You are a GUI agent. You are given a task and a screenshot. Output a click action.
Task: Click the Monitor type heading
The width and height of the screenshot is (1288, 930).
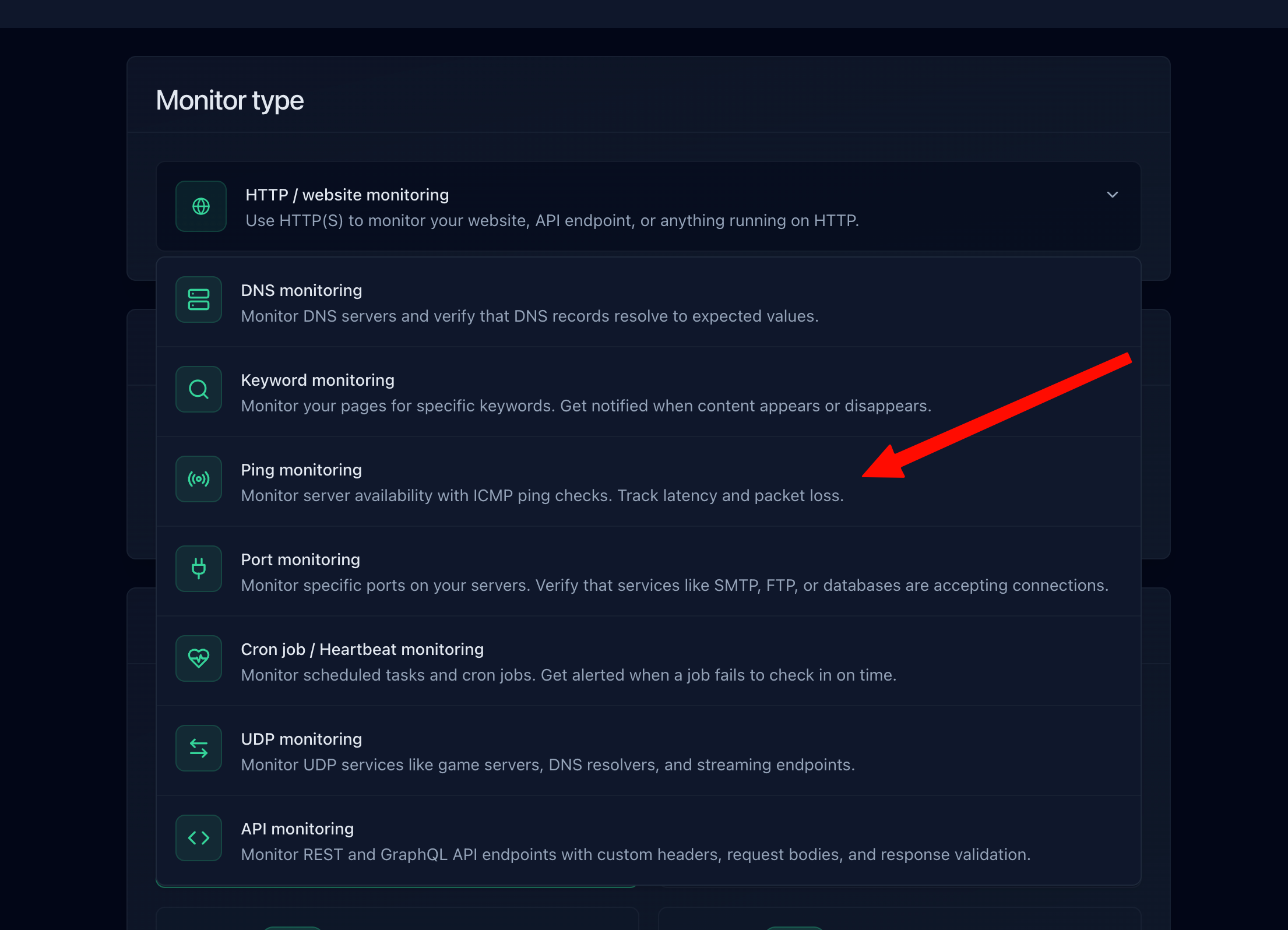tap(230, 100)
